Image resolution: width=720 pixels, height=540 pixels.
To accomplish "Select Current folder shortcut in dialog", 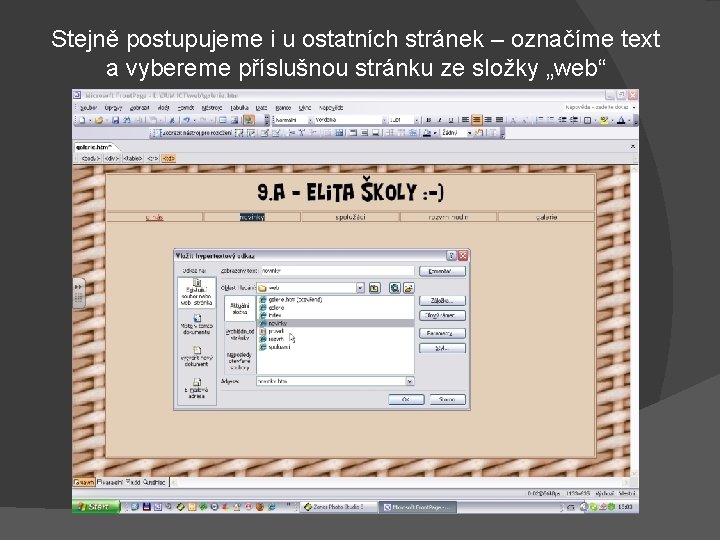I will [240, 309].
